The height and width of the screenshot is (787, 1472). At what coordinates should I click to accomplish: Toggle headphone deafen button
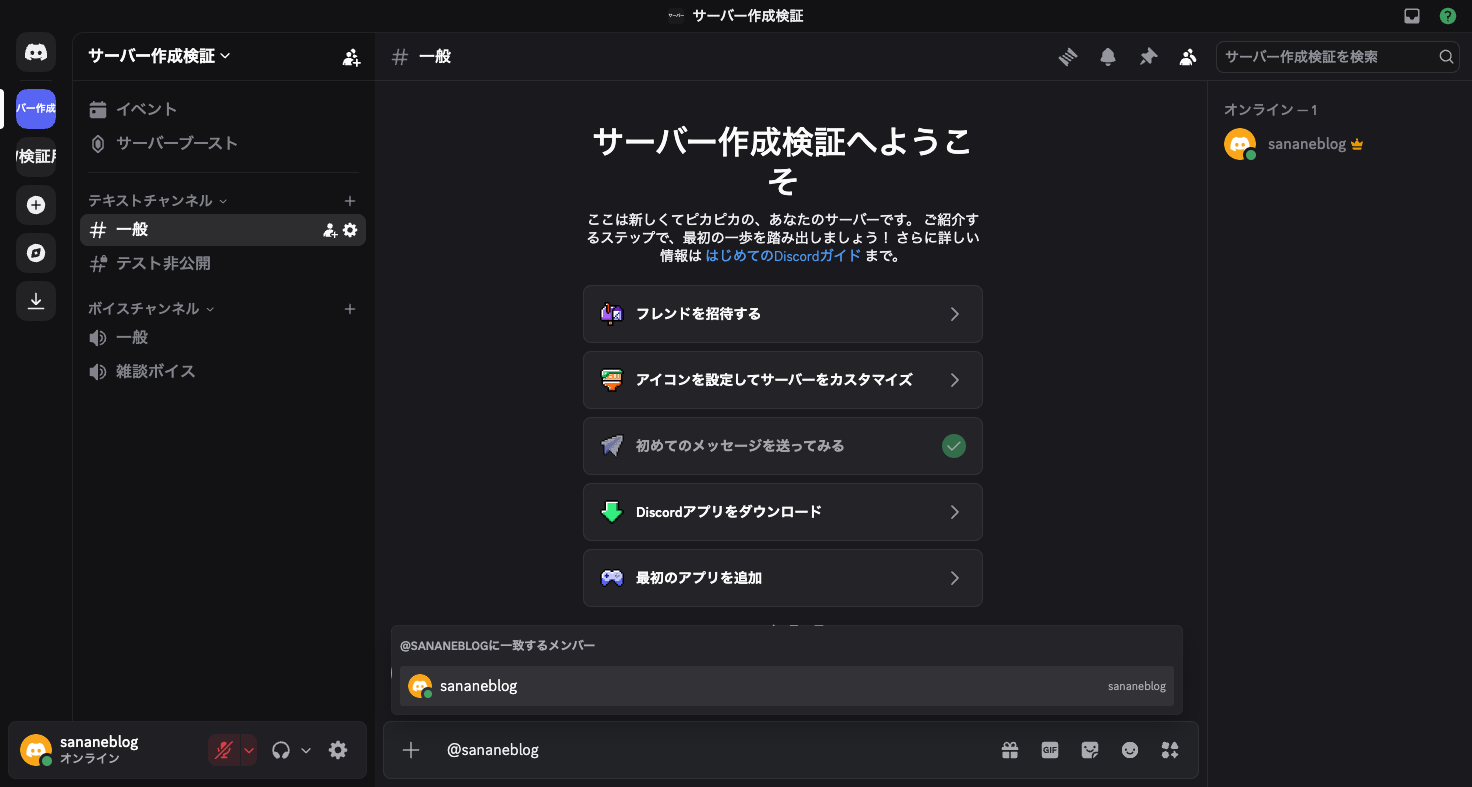click(x=281, y=750)
